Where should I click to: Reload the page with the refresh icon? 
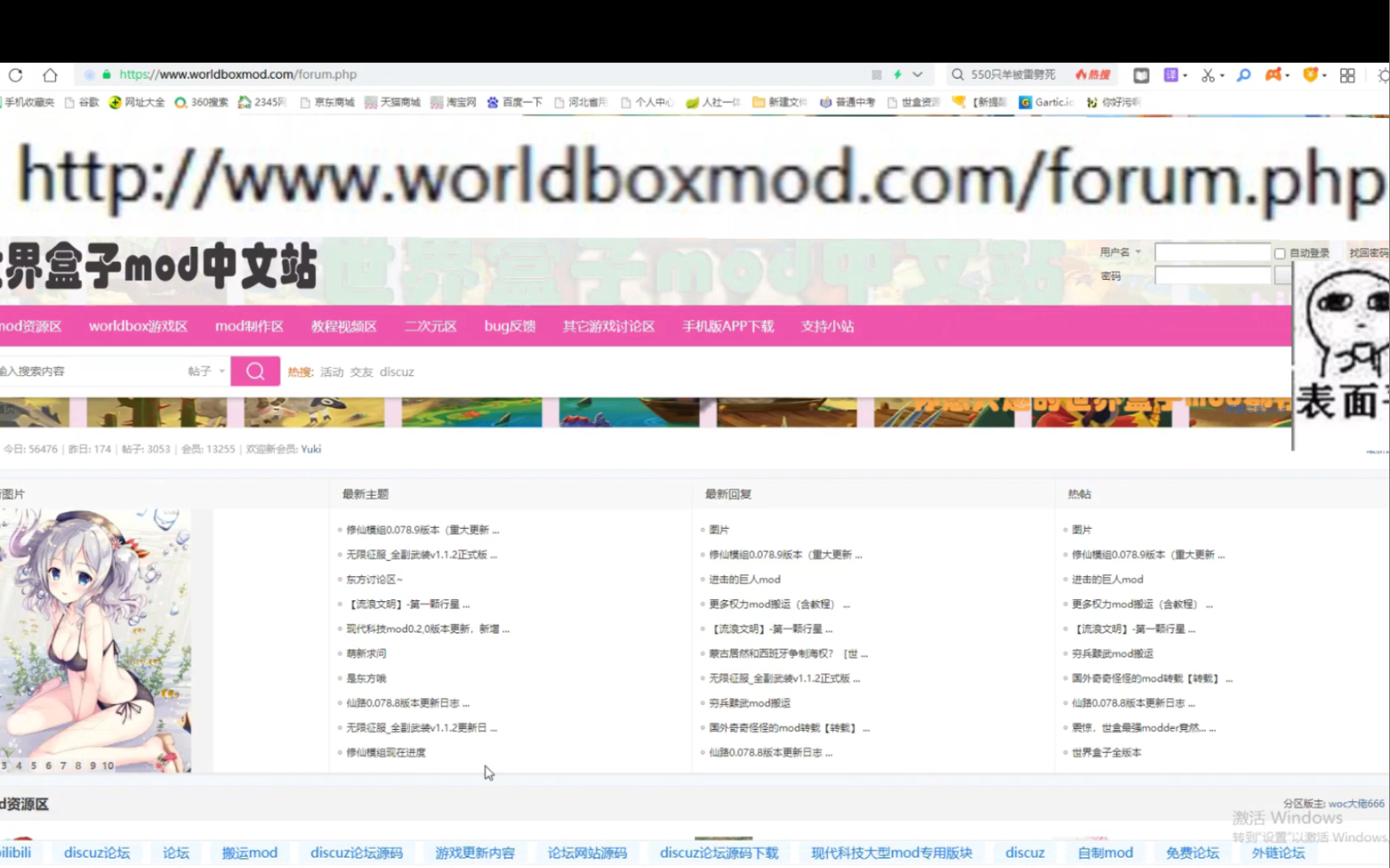point(15,75)
